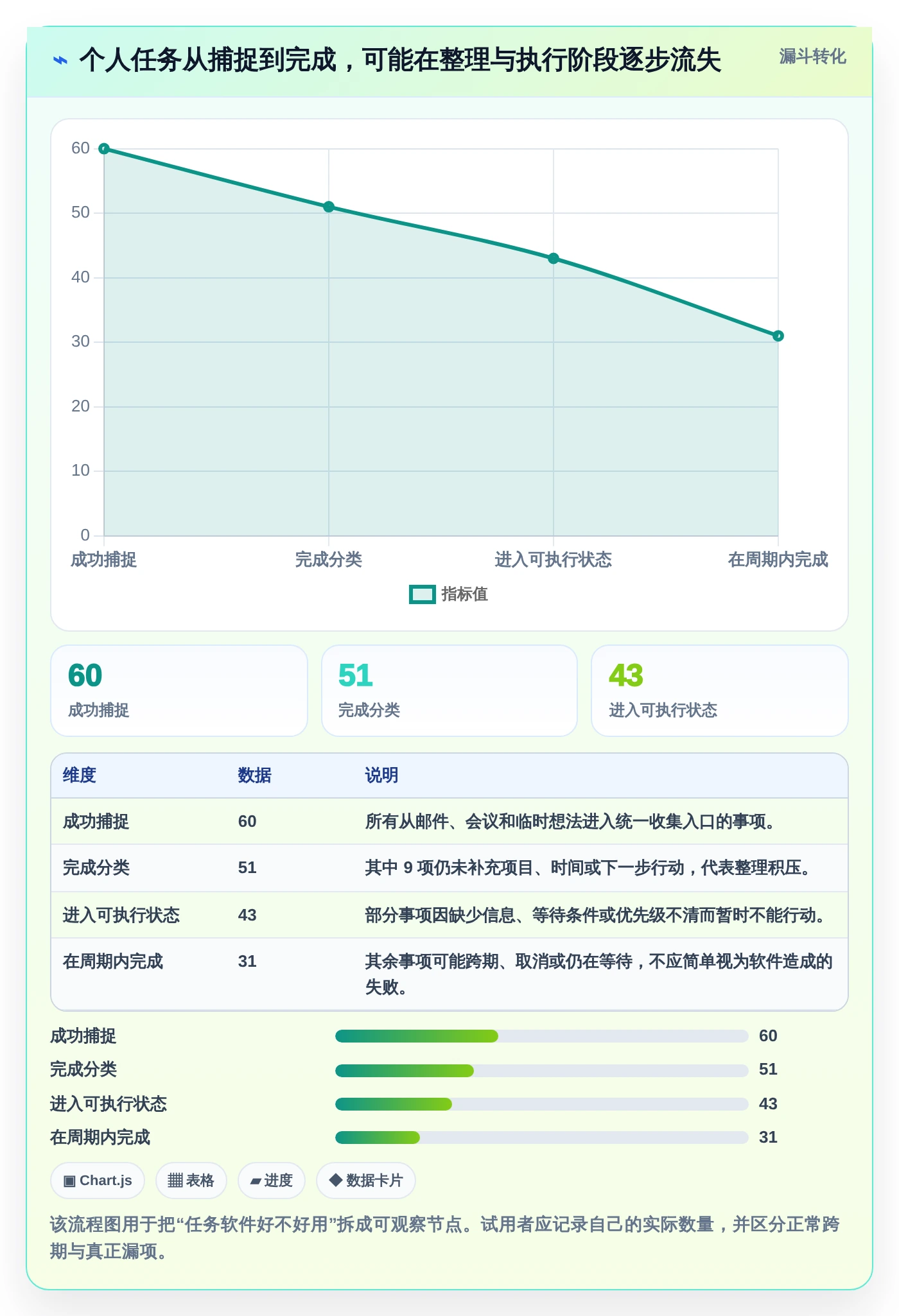This screenshot has height=1316, width=899.
Task: Click the 完成分类 progress bar
Action: [x=541, y=1070]
